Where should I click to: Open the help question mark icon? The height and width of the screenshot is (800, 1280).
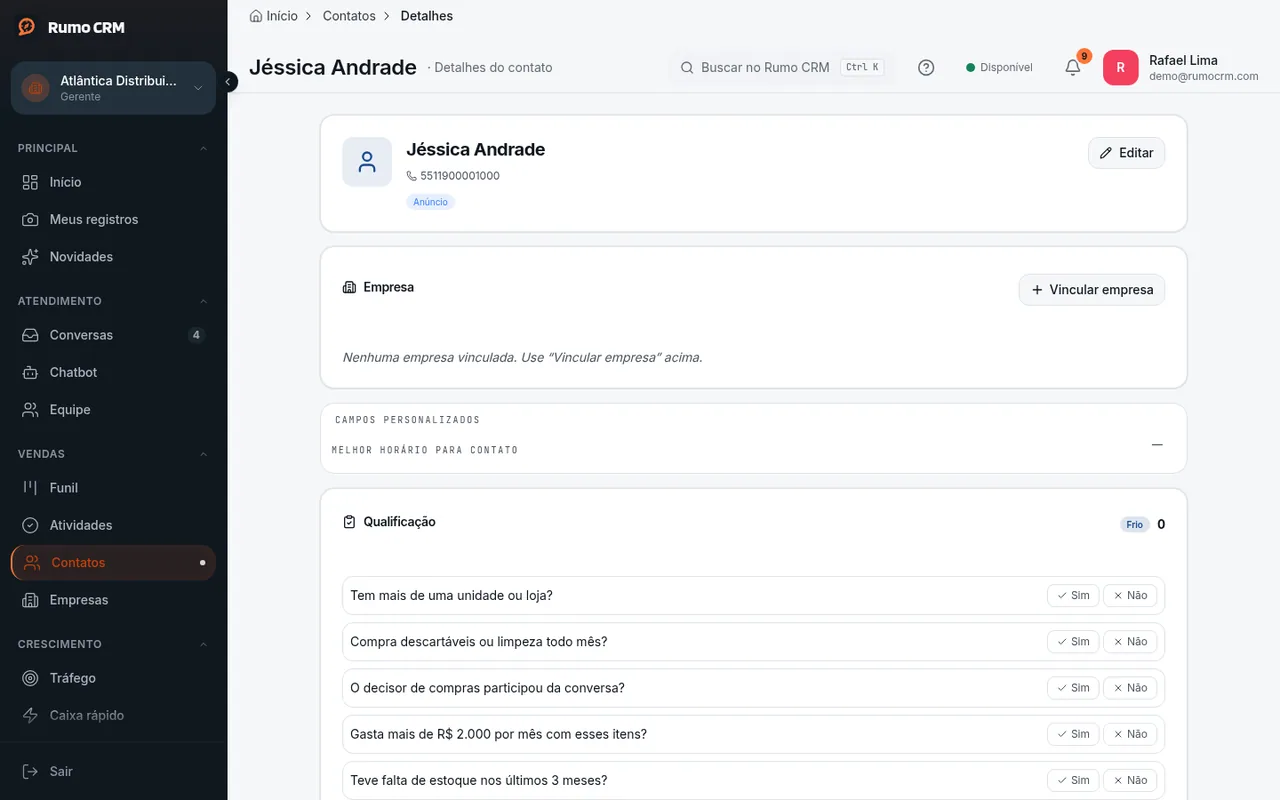(x=926, y=68)
